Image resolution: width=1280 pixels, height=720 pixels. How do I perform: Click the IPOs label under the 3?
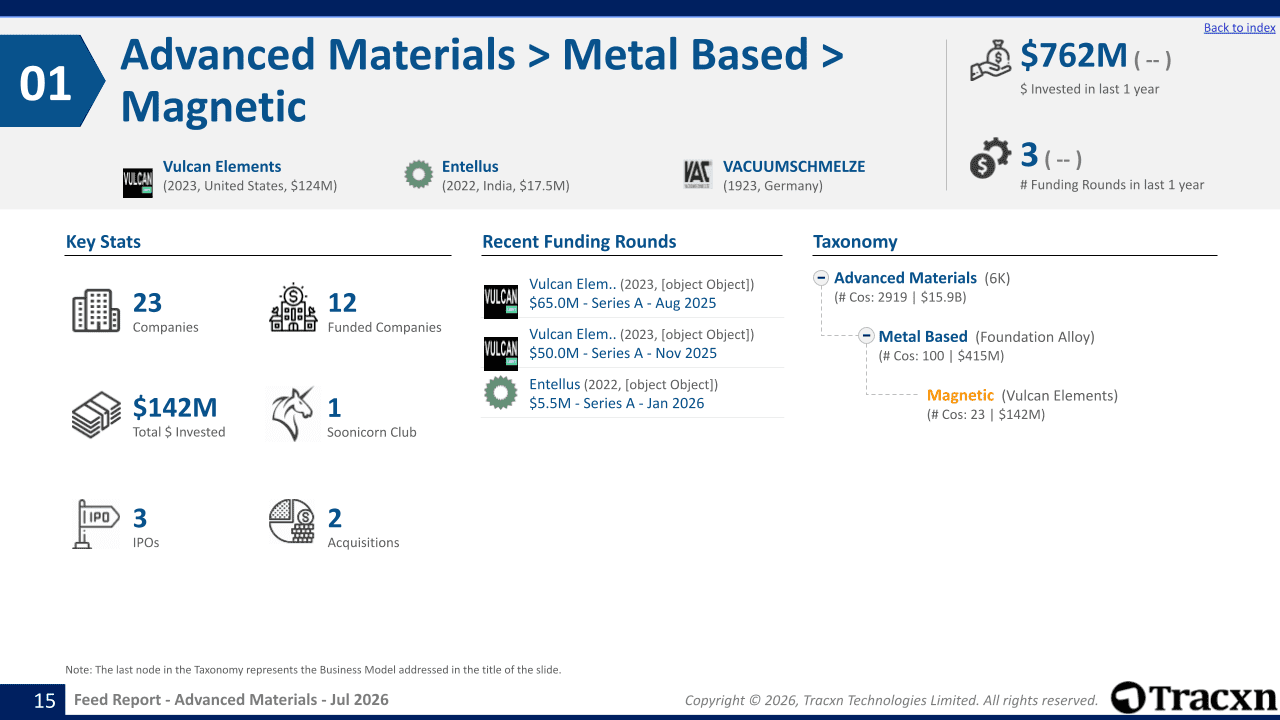pos(146,542)
